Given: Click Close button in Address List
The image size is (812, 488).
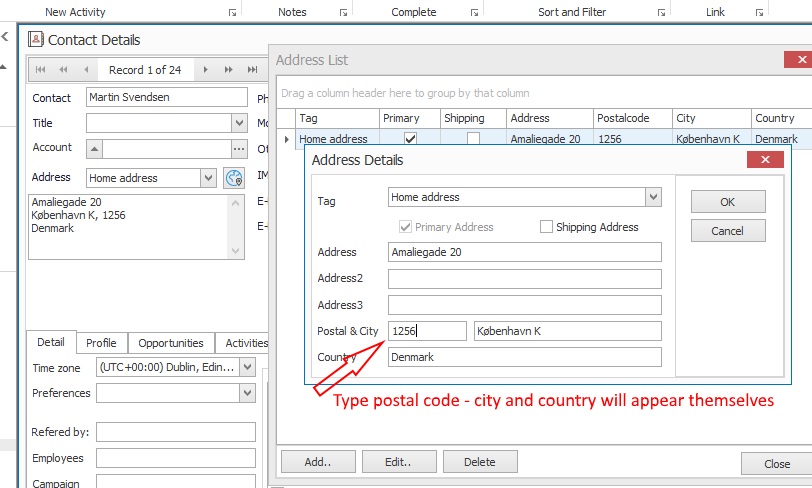Looking at the screenshot, I should [777, 464].
